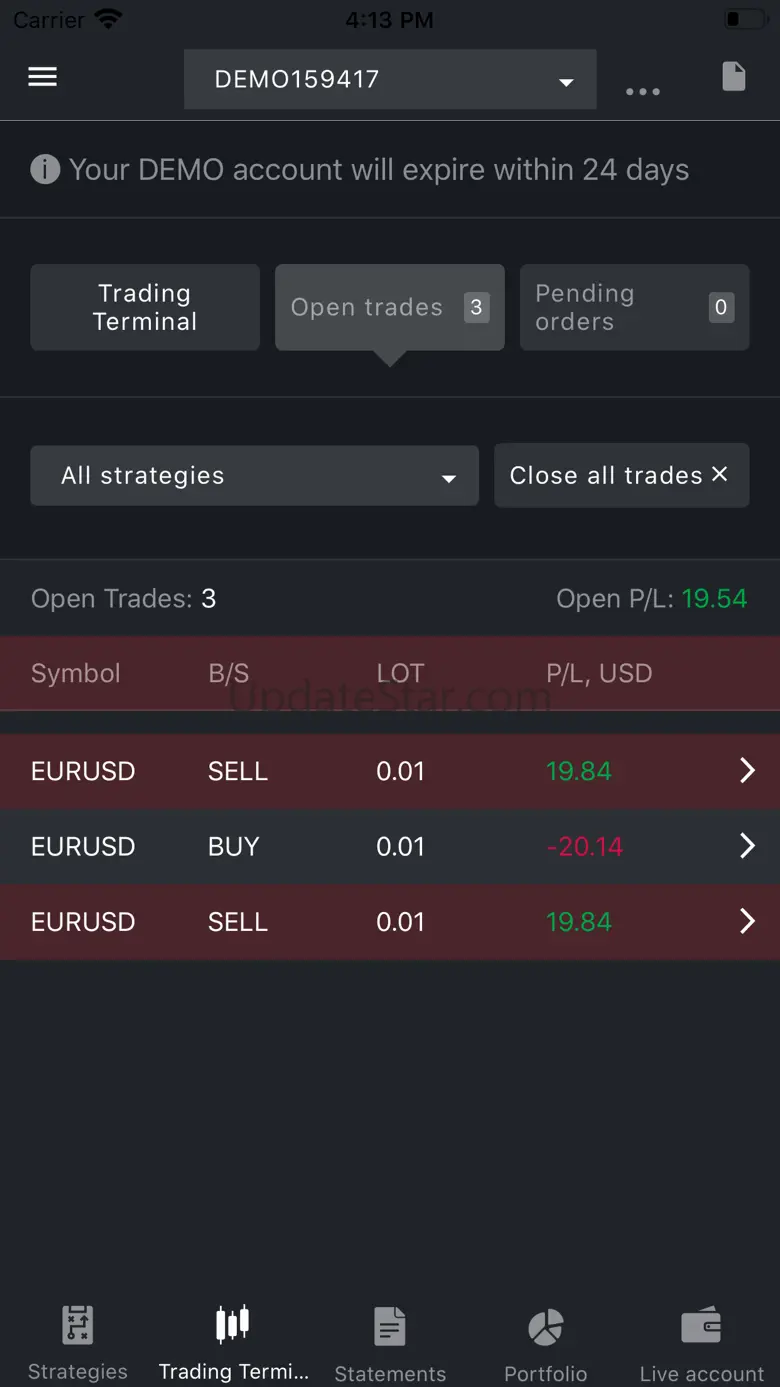Tap the Symbol column header
Screen dimensions: 780x1387
[x=76, y=673]
